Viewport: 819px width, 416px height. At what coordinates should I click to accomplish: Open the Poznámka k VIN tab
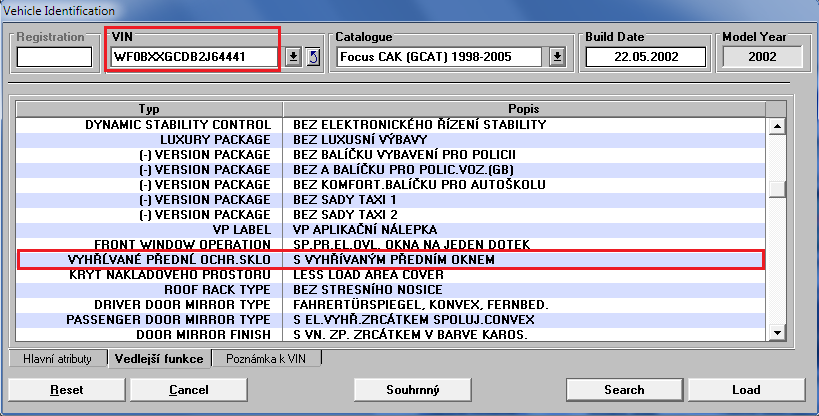click(x=268, y=358)
